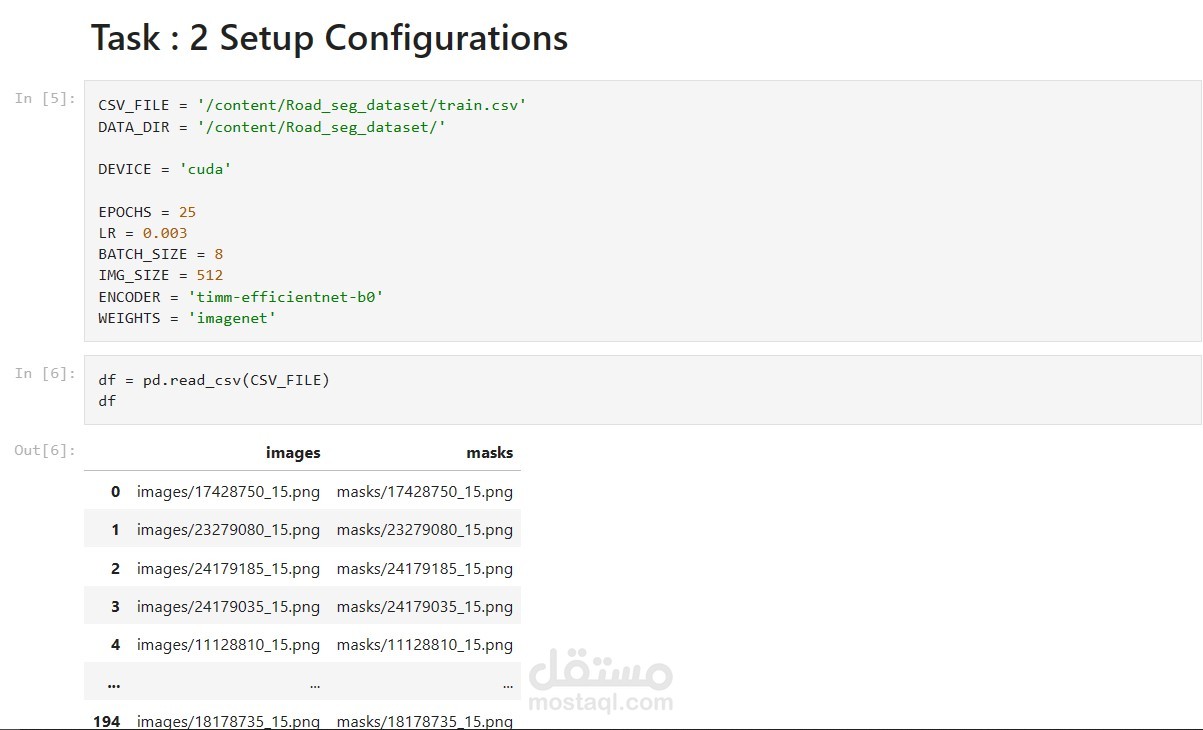The width and height of the screenshot is (1203, 730).
Task: Click the 'Task : 2 Setup Configurations' heading
Action: click(329, 38)
